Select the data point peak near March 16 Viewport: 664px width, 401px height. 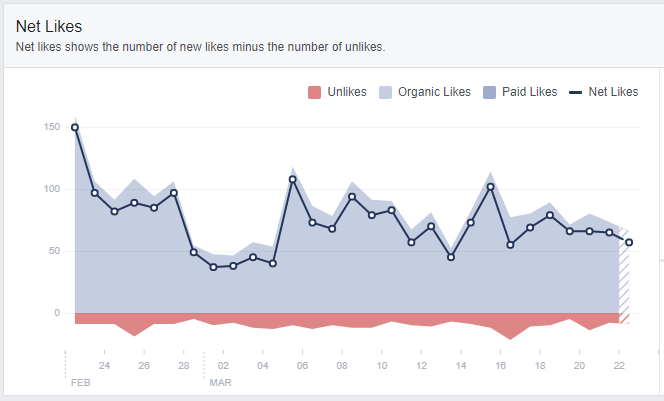[490, 187]
